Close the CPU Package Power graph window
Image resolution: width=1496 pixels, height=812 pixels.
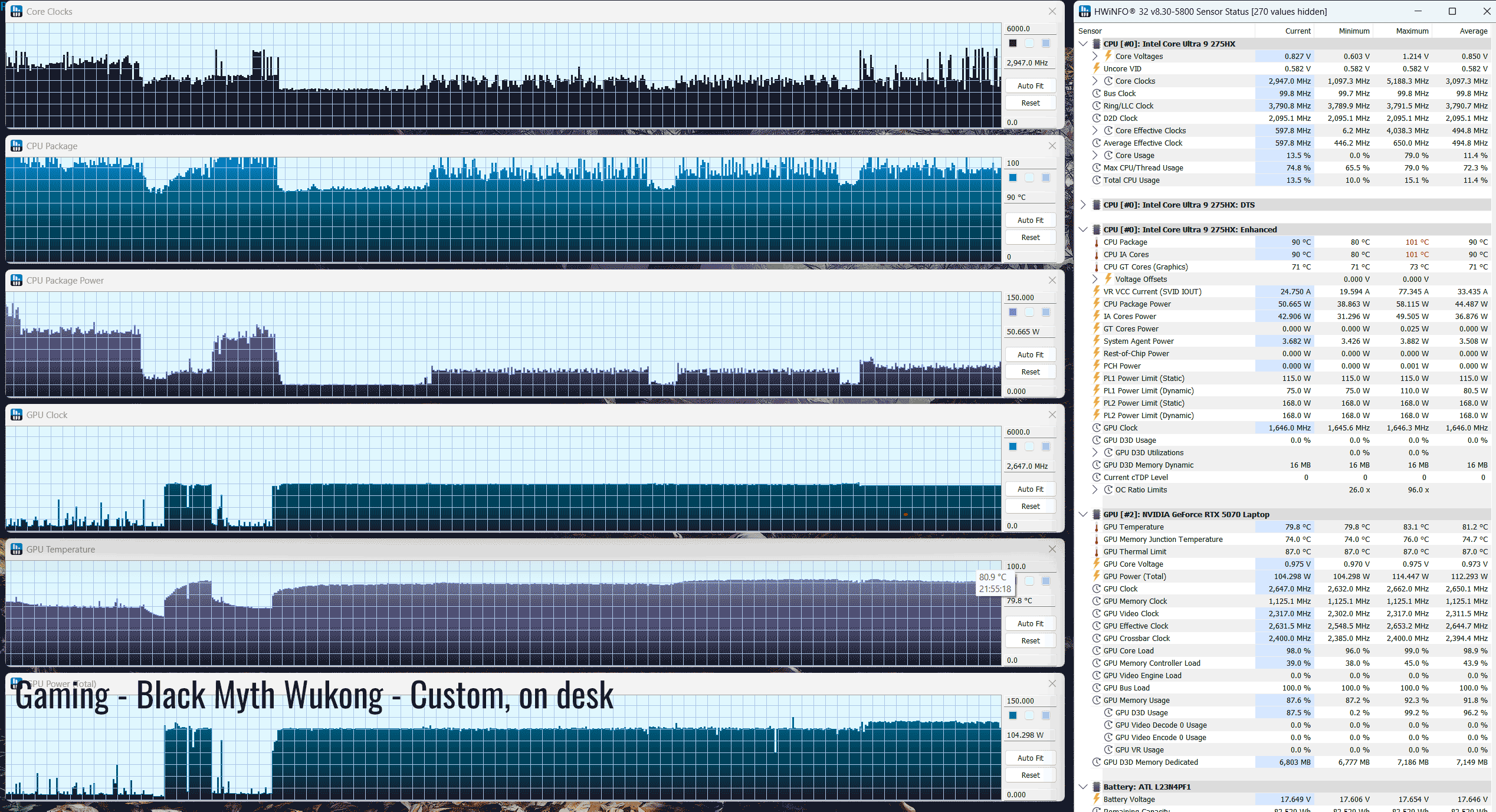[1052, 280]
